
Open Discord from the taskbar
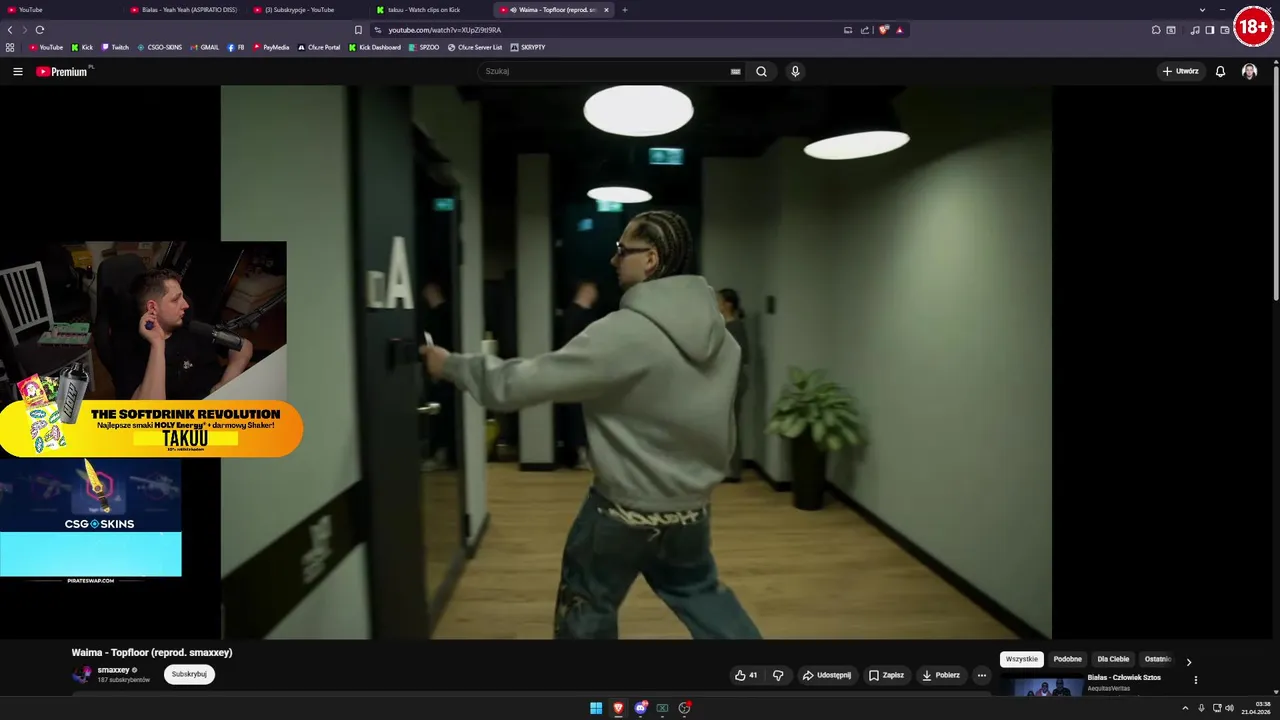(x=641, y=708)
